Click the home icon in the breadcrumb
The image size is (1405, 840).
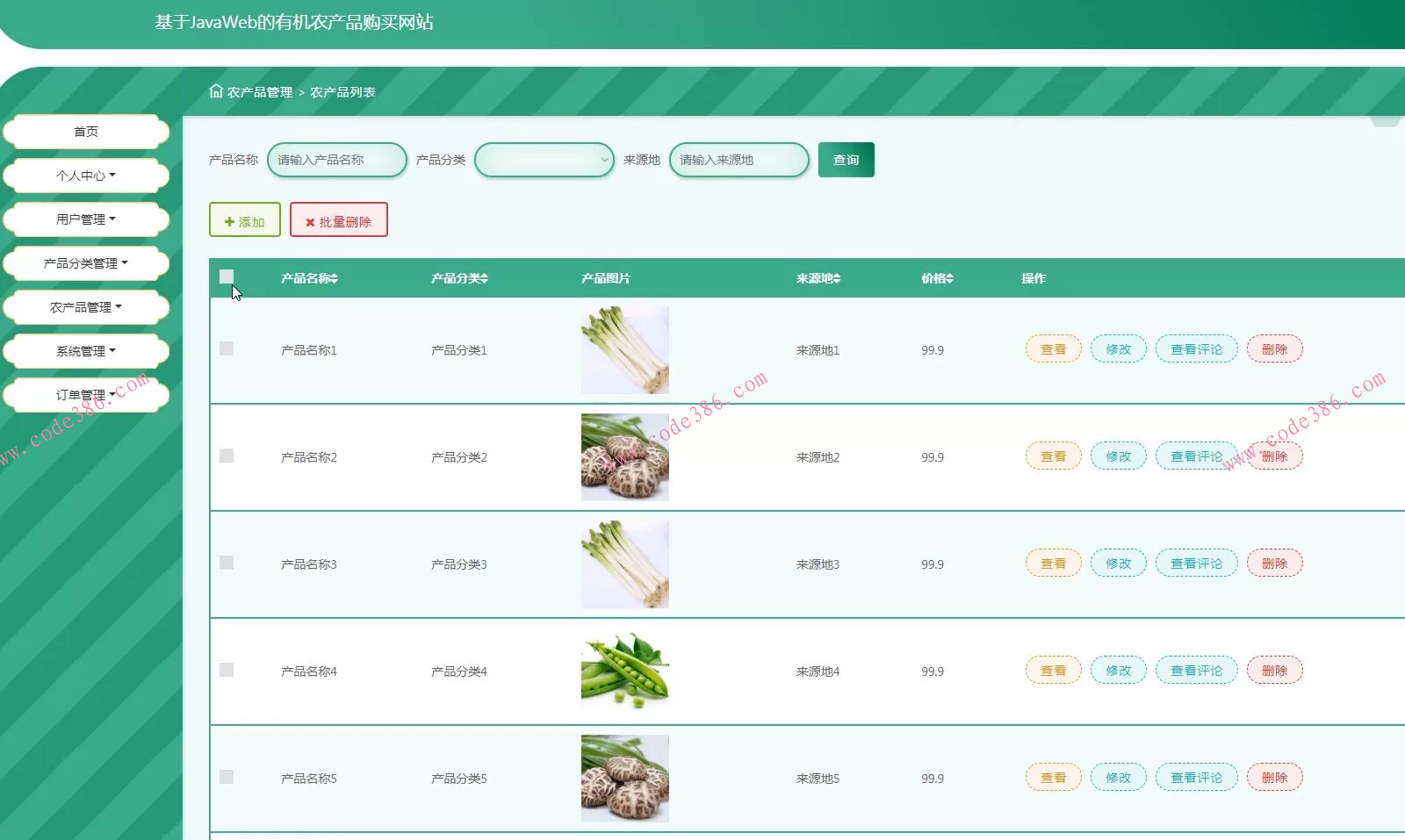click(216, 90)
